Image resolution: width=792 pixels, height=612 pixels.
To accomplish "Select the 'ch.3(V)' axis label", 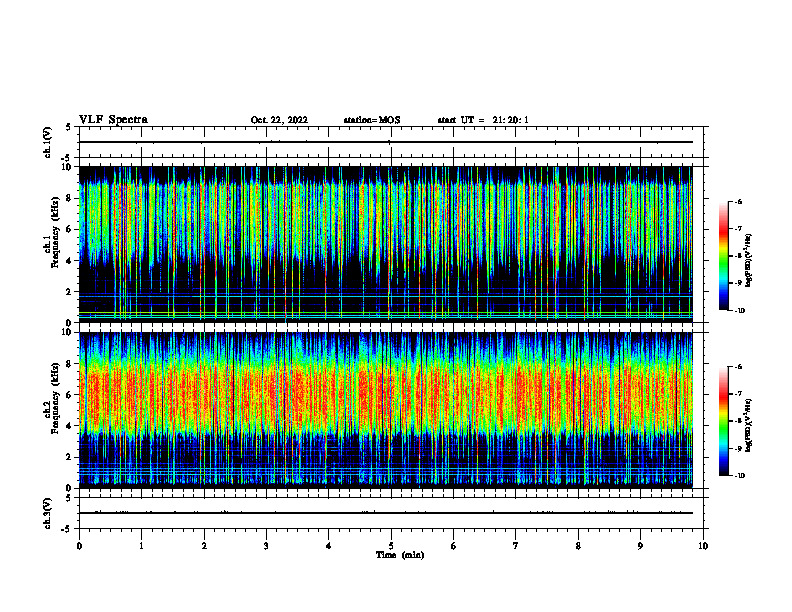I will tap(48, 513).
